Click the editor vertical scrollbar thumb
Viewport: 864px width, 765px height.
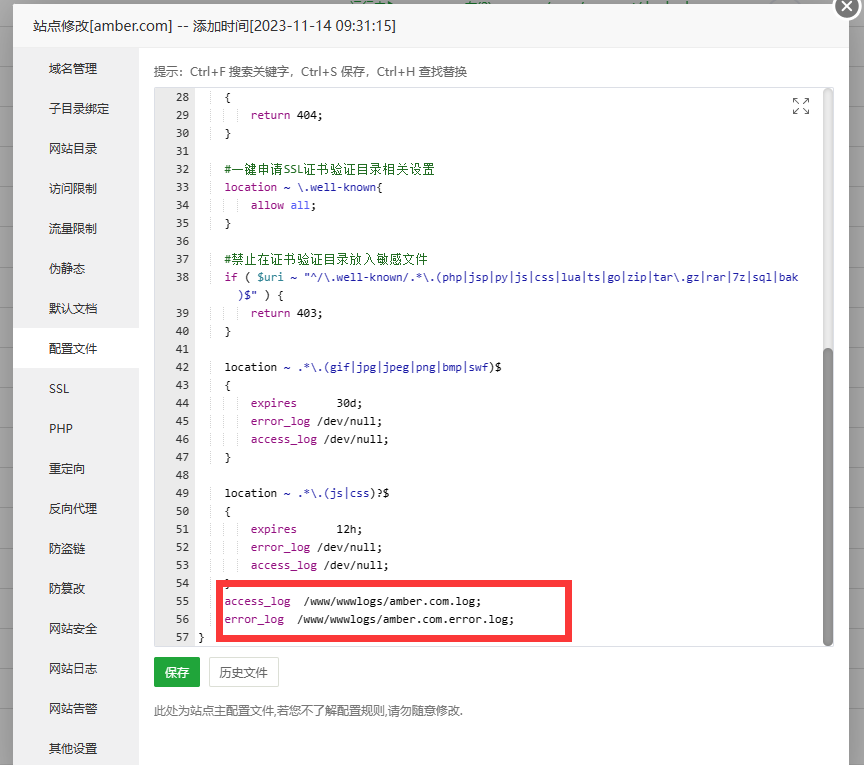[828, 496]
